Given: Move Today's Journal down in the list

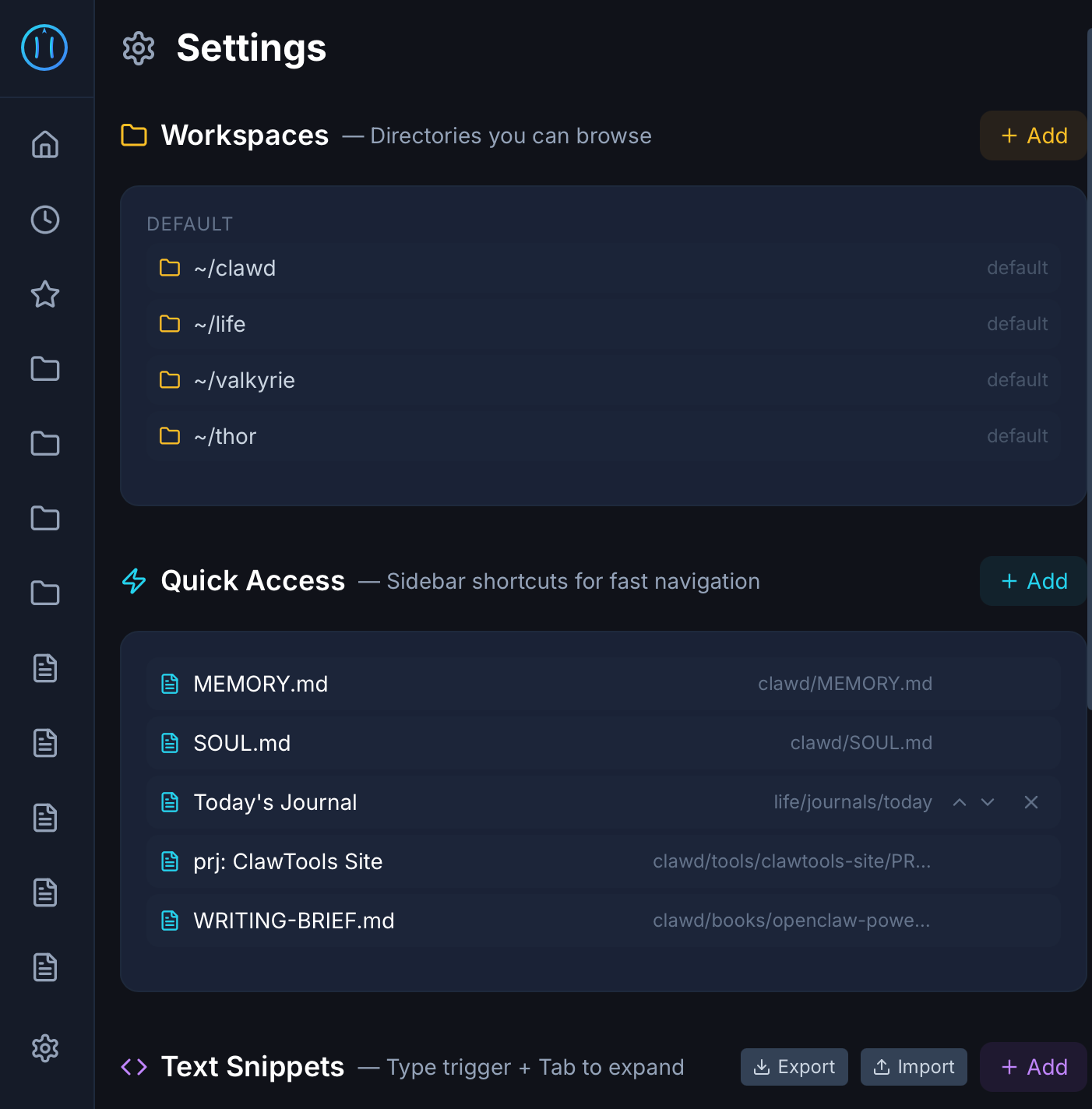Looking at the screenshot, I should click(x=988, y=801).
